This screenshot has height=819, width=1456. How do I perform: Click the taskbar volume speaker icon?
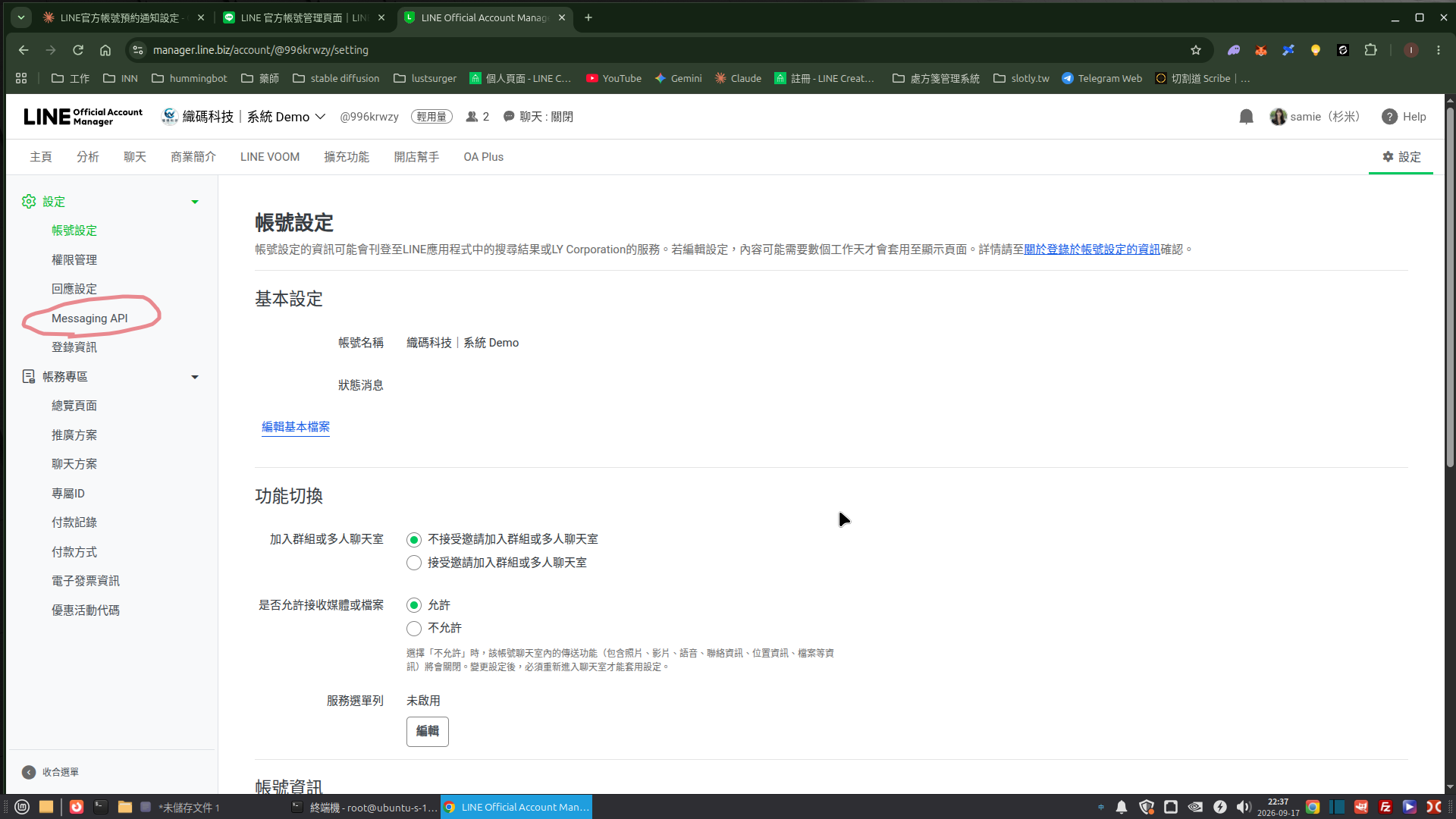[1244, 807]
